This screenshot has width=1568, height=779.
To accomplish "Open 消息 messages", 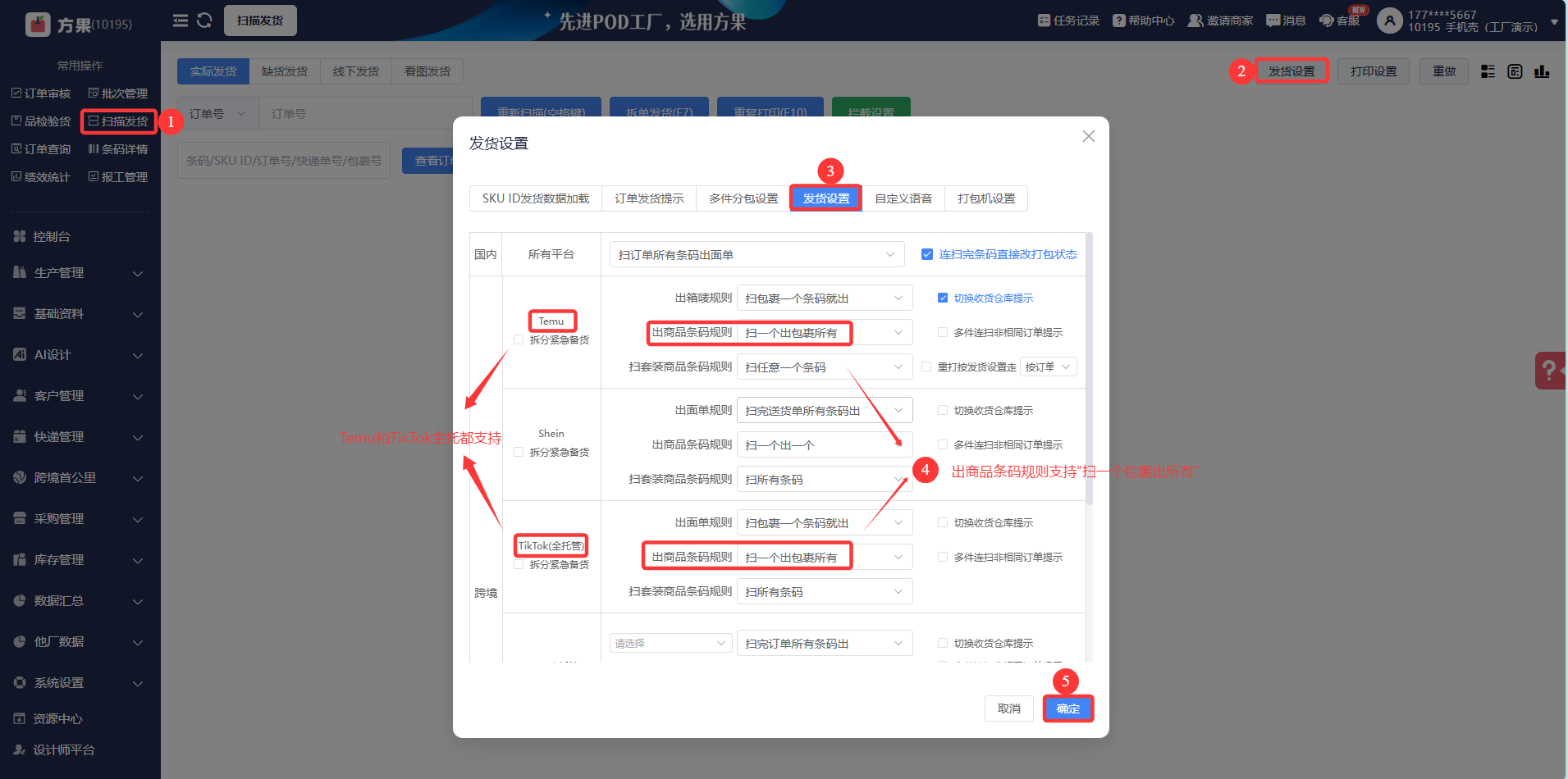I will click(1286, 20).
